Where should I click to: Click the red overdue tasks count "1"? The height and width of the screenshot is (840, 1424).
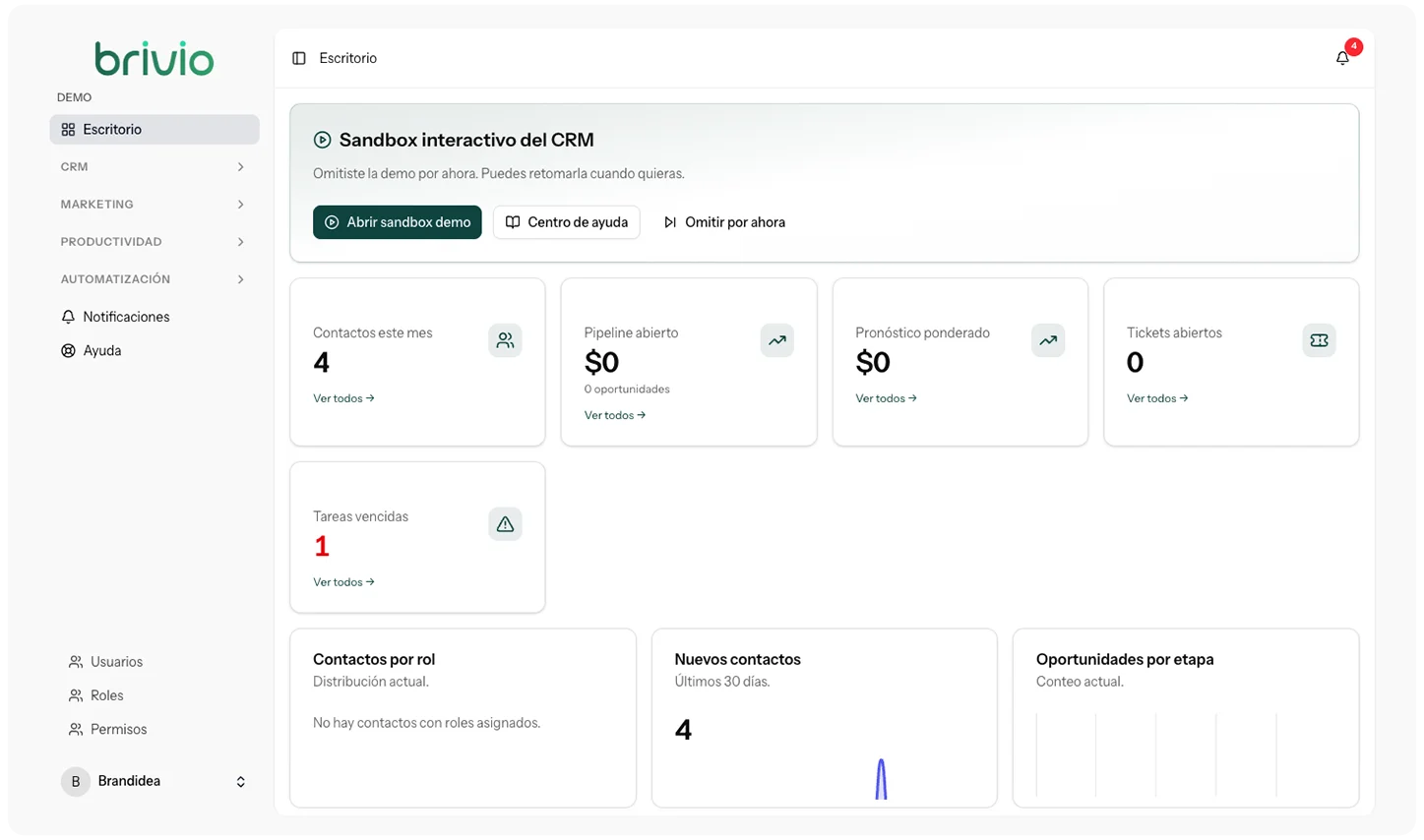click(322, 546)
